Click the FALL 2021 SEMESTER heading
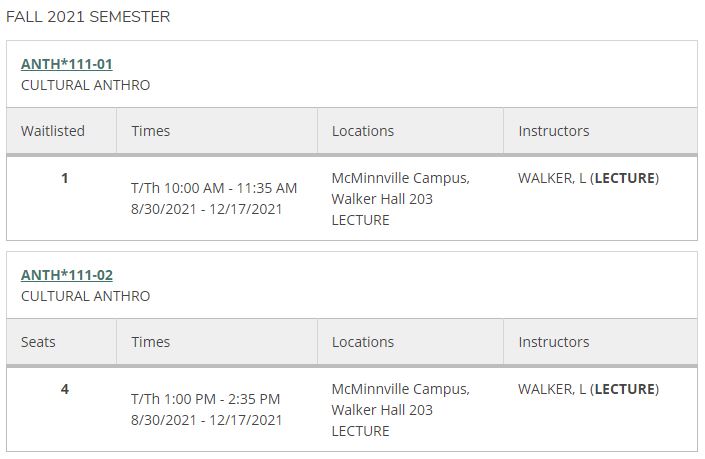Image resolution: width=705 pixels, height=459 pixels. (88, 17)
